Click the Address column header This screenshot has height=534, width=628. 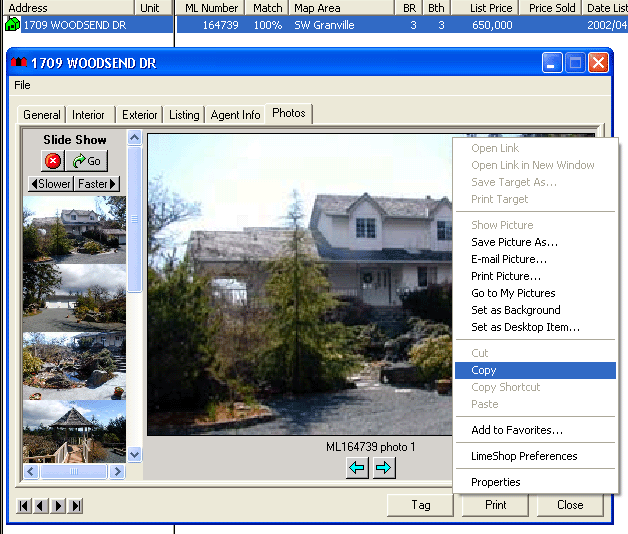pyautogui.click(x=68, y=8)
